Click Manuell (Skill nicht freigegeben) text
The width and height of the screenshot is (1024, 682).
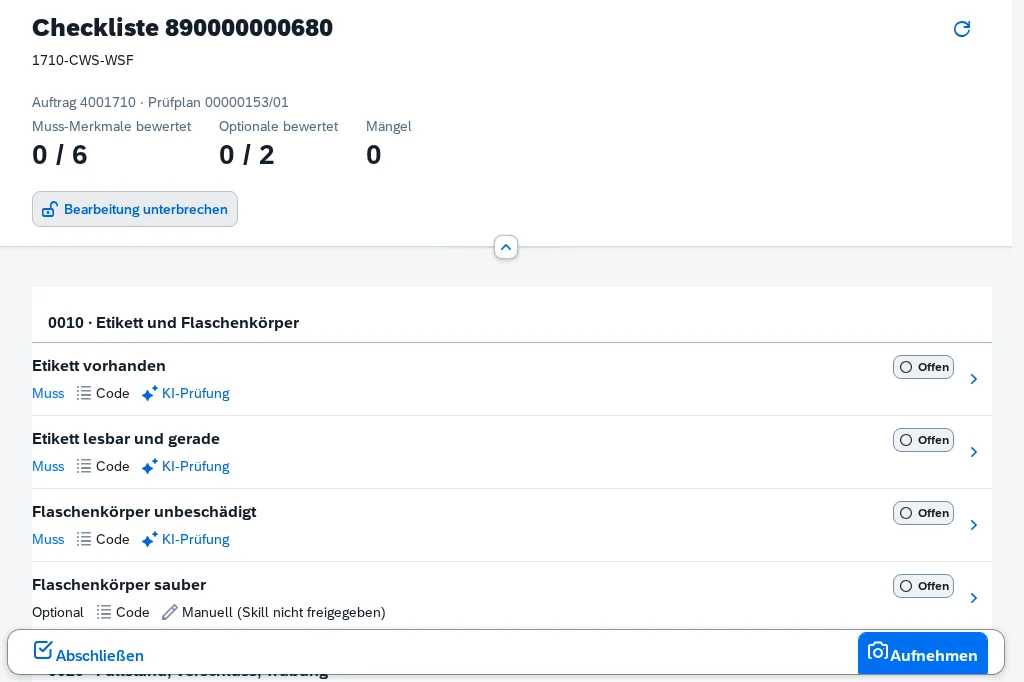pos(283,613)
